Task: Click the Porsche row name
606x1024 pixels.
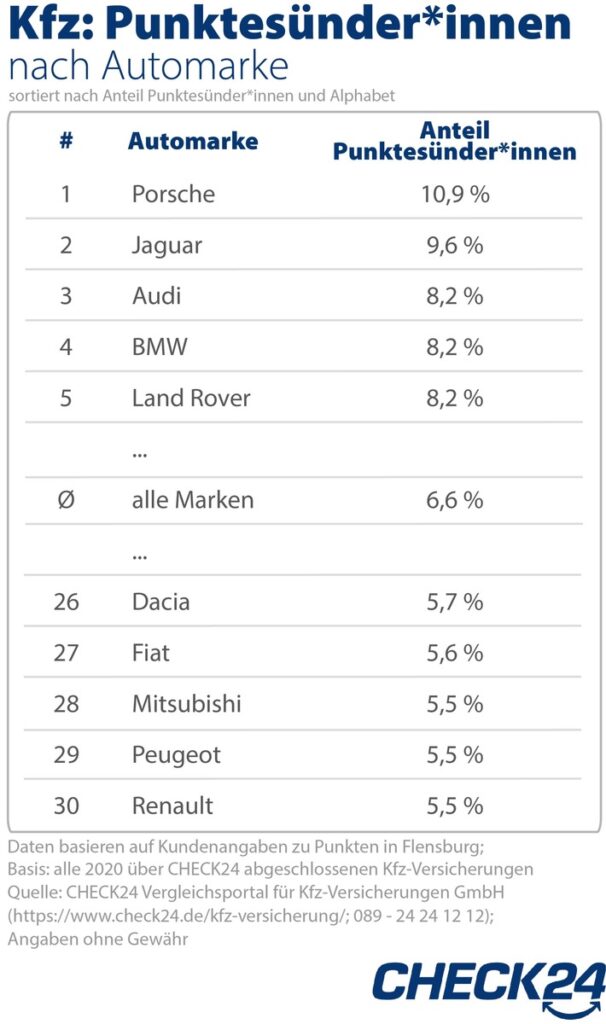Action: pyautogui.click(x=173, y=194)
